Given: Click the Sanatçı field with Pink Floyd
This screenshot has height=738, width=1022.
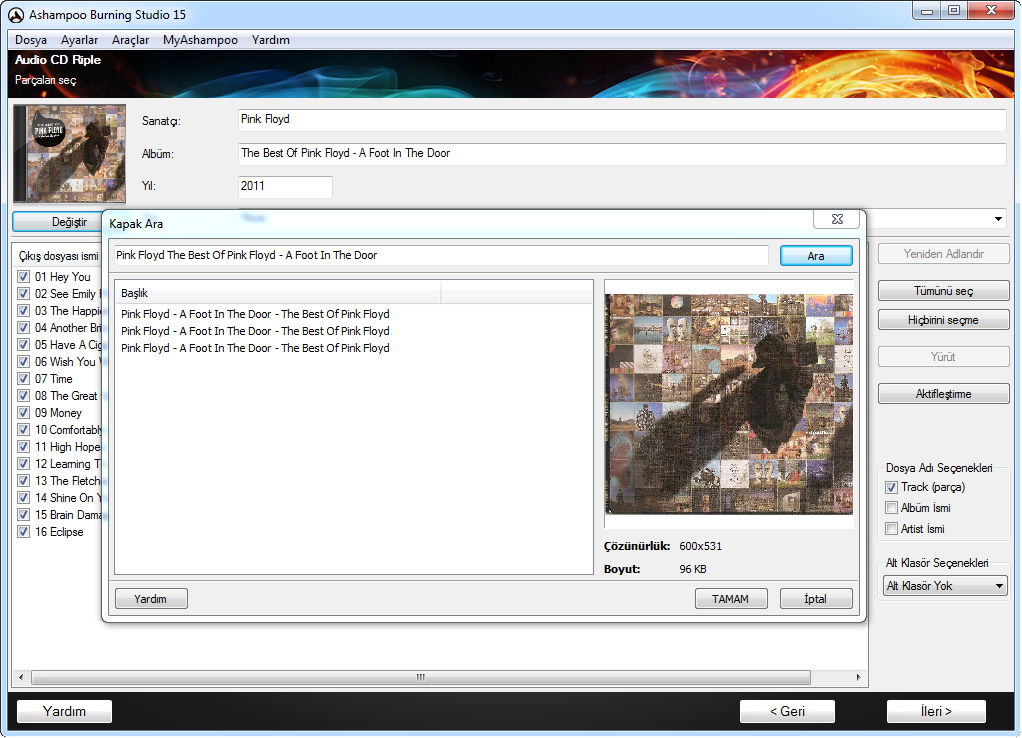Looking at the screenshot, I should pyautogui.click(x=622, y=119).
